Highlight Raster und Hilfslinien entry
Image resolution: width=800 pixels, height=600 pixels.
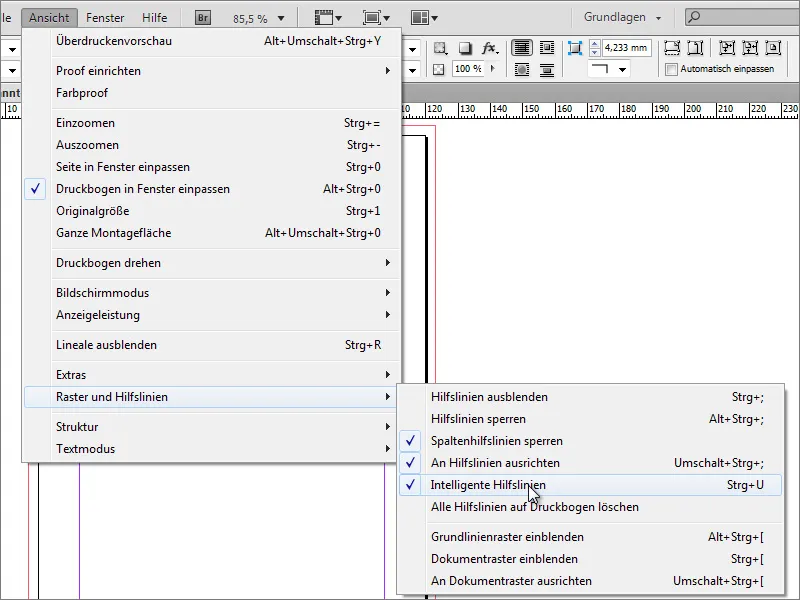(x=211, y=397)
